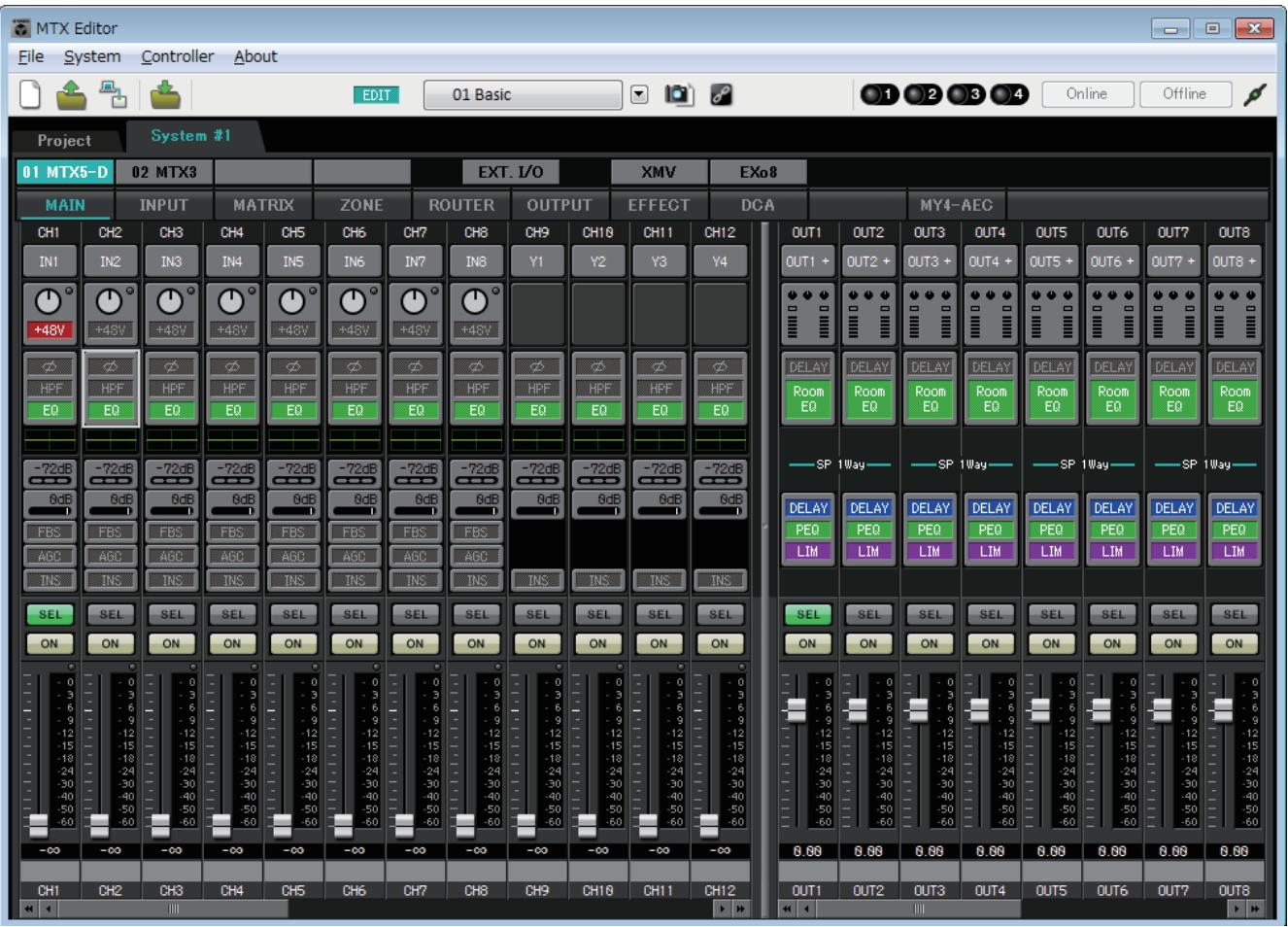Click the camera preset store icon
The width and height of the screenshot is (1288, 927).
[x=678, y=94]
